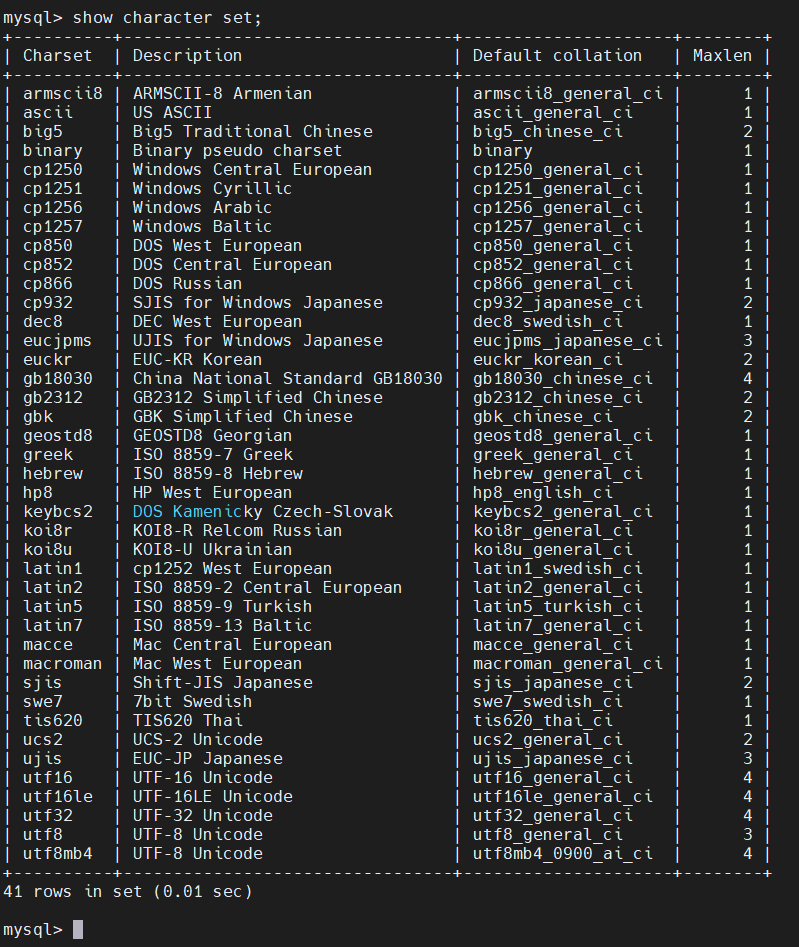This screenshot has height=947, width=799.
Task: Click the latin1 charset row name
Action: point(53,568)
